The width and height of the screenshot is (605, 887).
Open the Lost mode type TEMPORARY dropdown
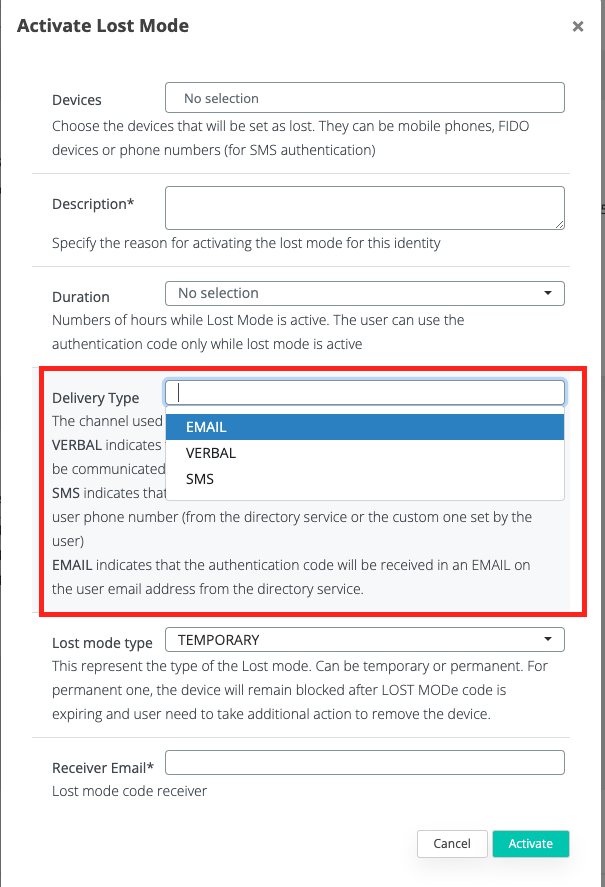click(364, 639)
